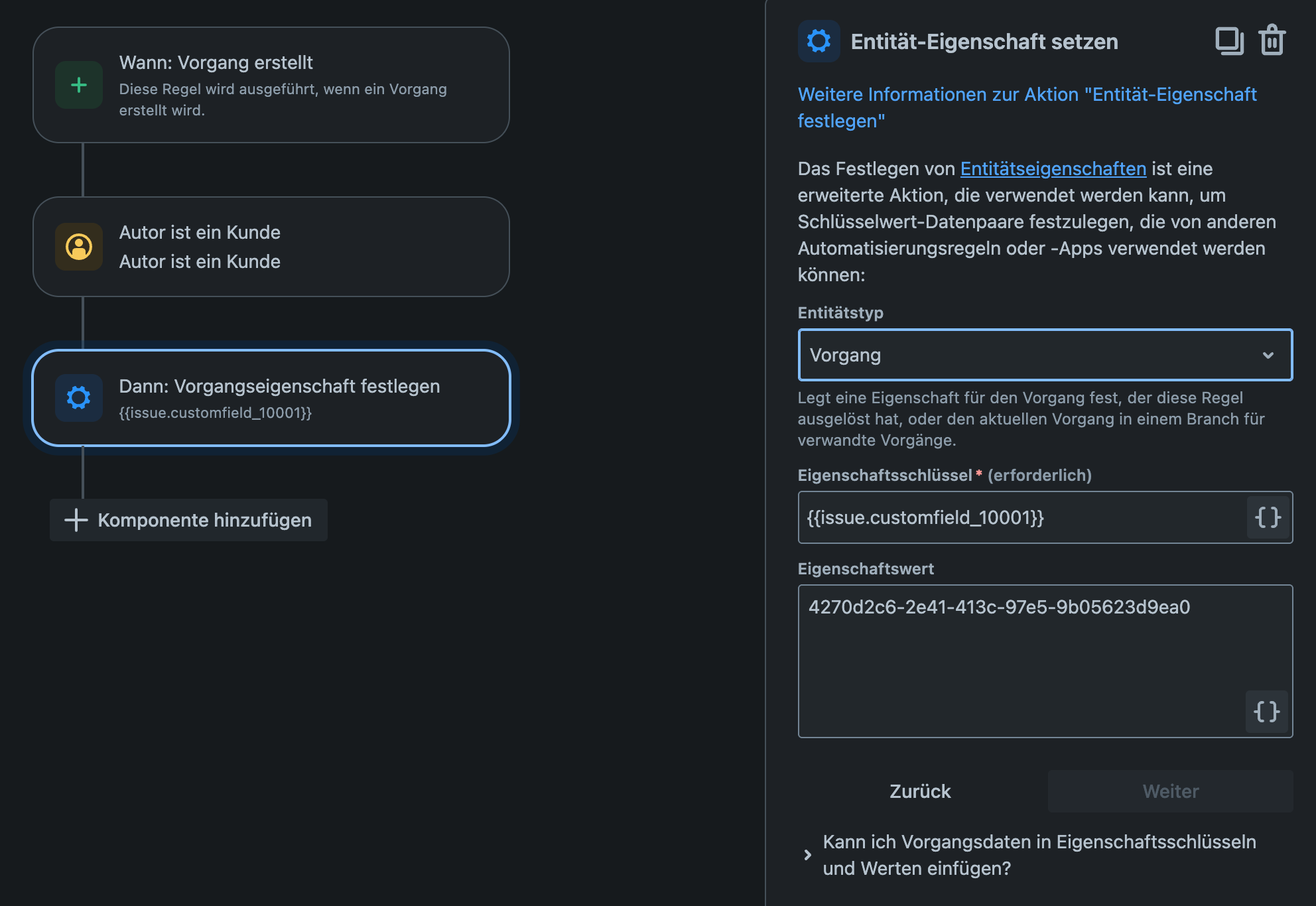Click plus icon beside Komponente hinzufügen
Viewport: 1316px width, 906px height.
pyautogui.click(x=76, y=520)
